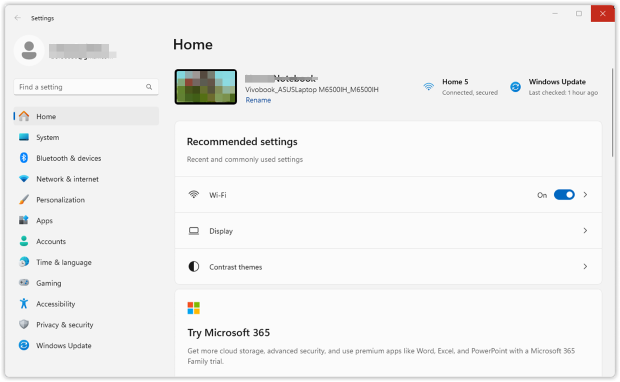Click the Recommended settings heading
620x382 pixels.
point(242,142)
